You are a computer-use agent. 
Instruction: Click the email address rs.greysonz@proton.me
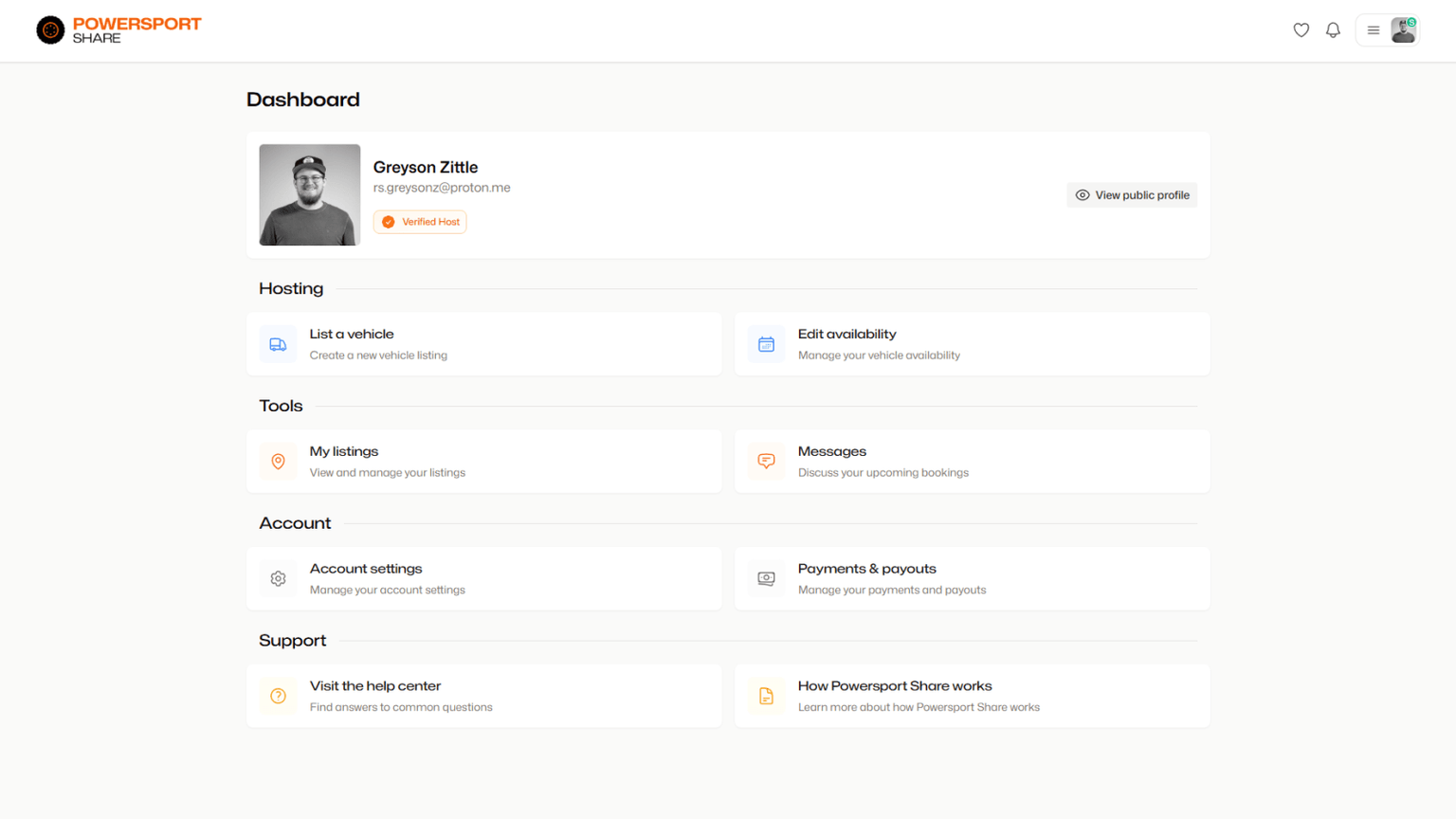point(442,187)
